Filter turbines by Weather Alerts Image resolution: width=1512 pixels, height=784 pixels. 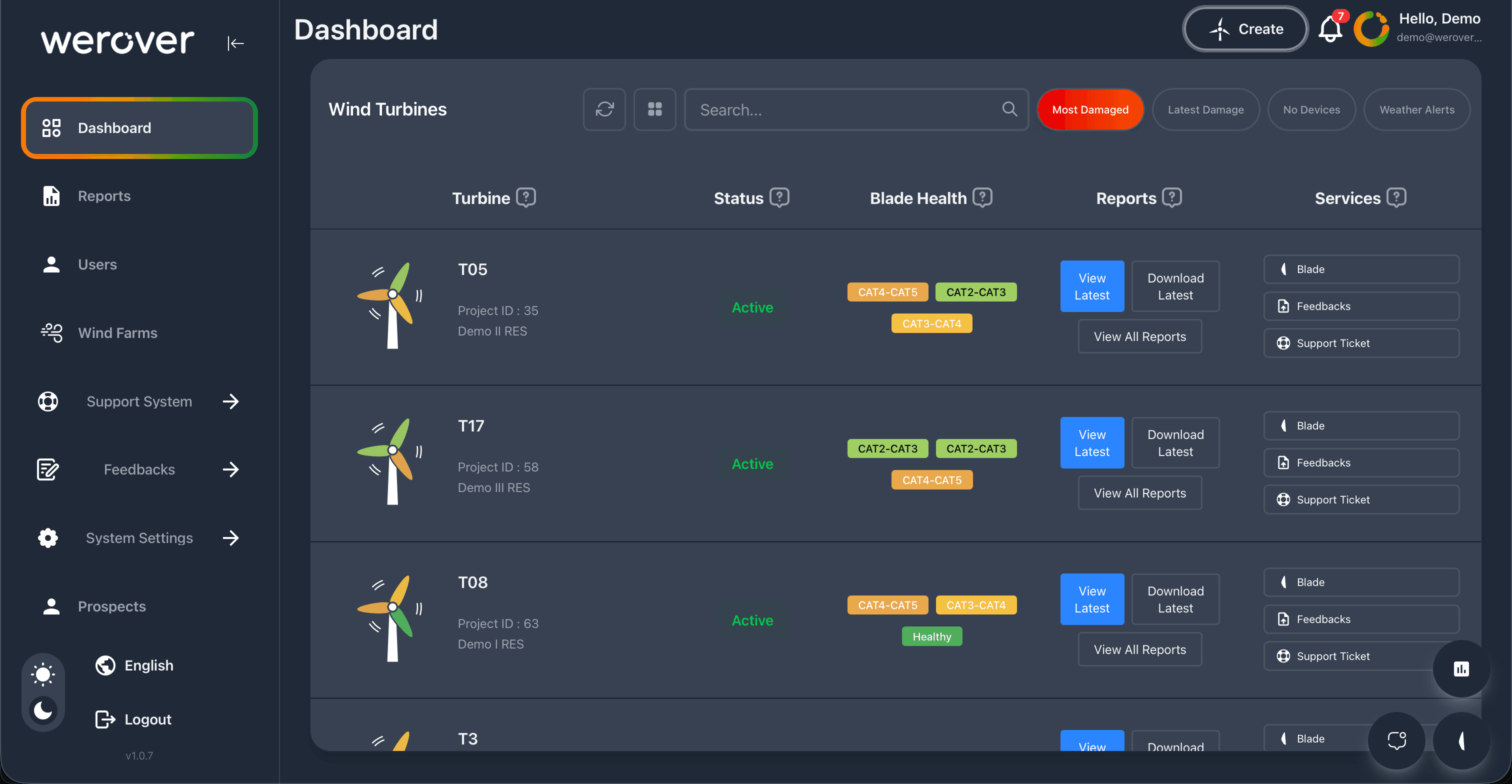pyautogui.click(x=1417, y=109)
